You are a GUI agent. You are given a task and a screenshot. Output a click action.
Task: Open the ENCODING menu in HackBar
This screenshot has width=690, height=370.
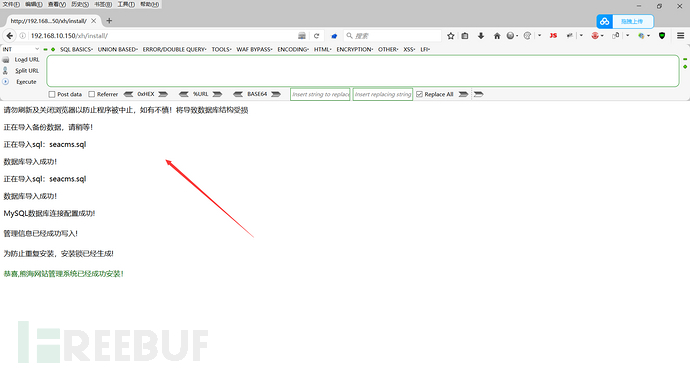[293, 49]
